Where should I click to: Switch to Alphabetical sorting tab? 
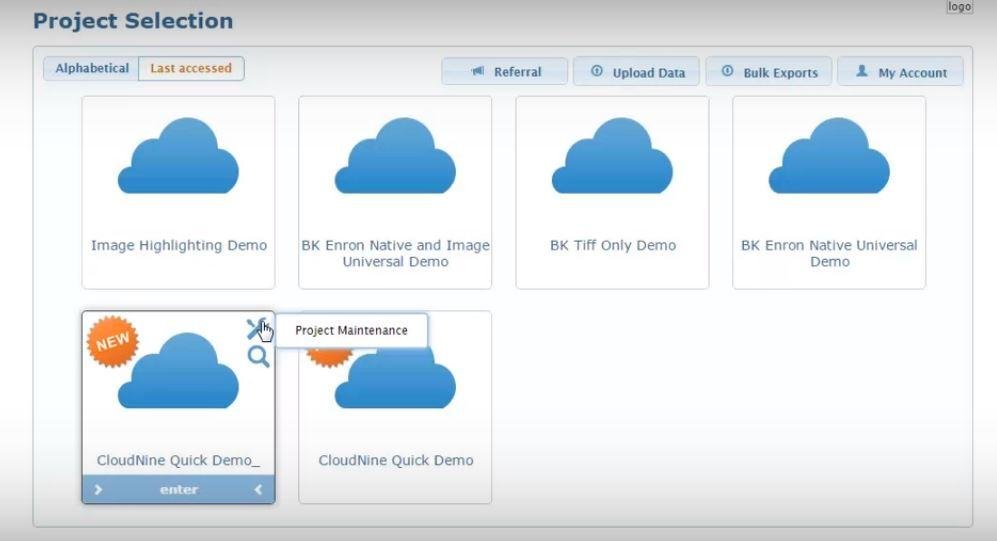92,69
